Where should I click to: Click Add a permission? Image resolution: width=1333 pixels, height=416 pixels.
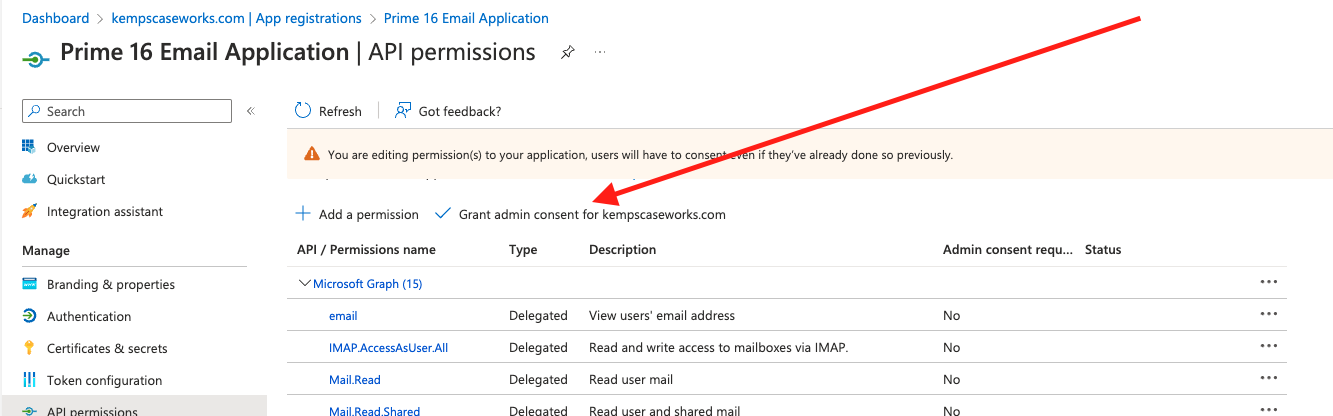[357, 214]
